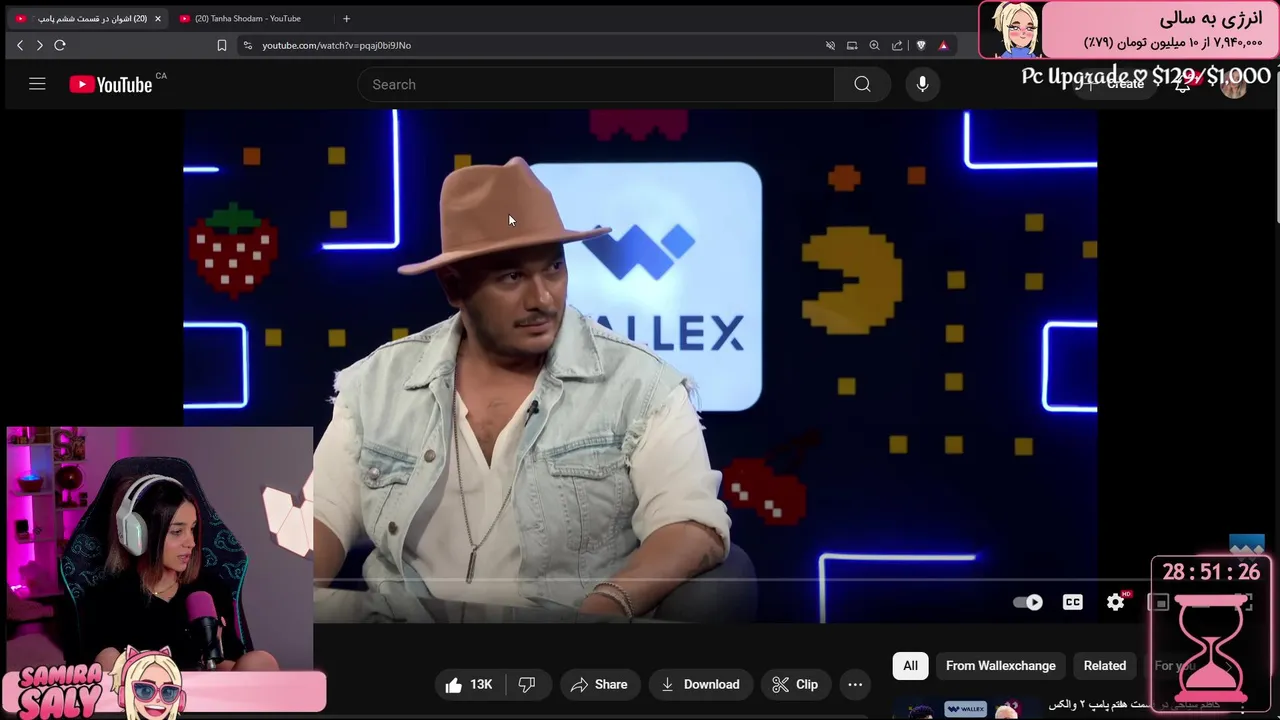
Task: Go forward with the browser forward arrow
Action: [x=39, y=45]
